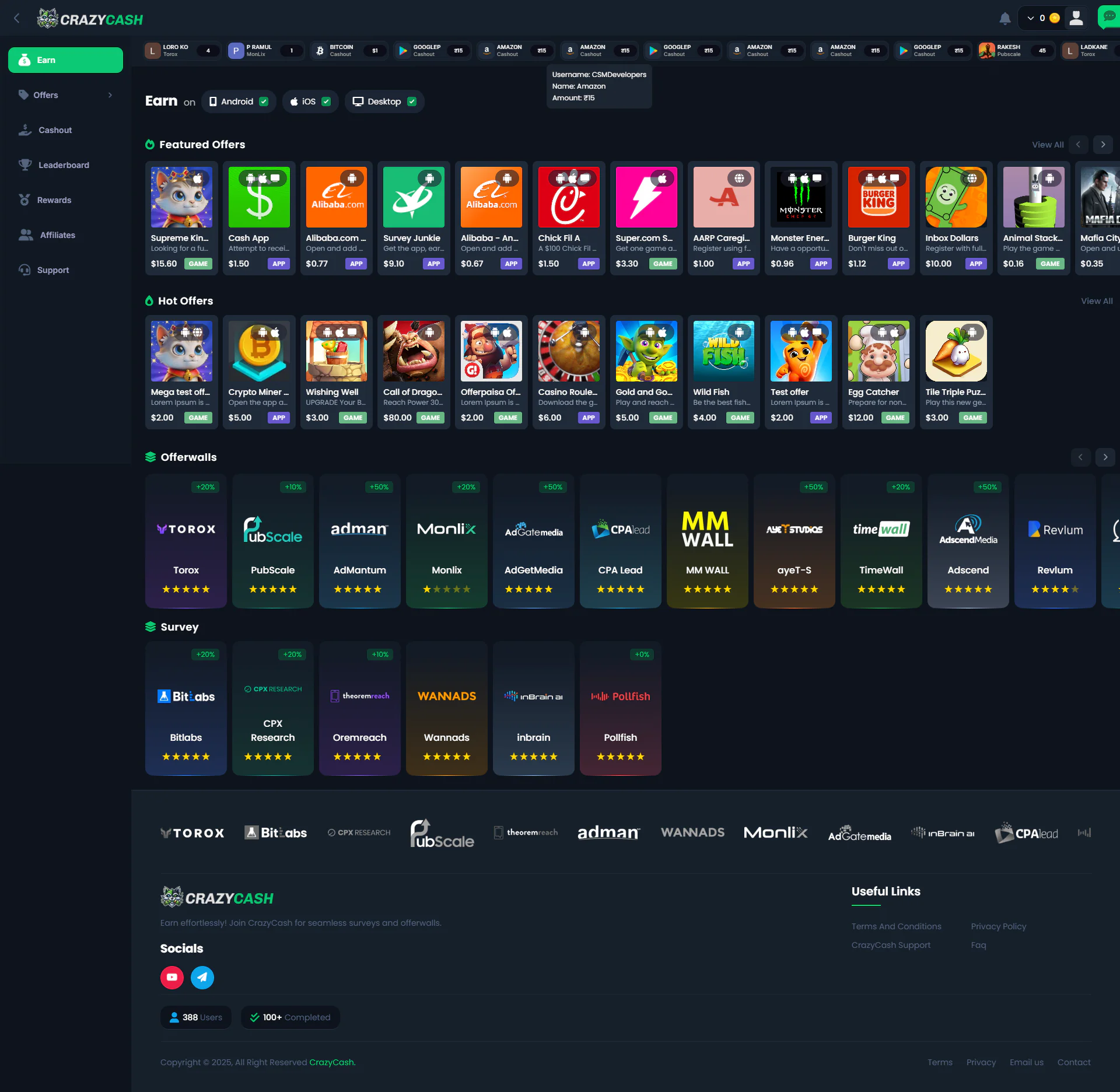Open the Egg Catcher hot offer
The image size is (1120, 1092).
(x=878, y=372)
